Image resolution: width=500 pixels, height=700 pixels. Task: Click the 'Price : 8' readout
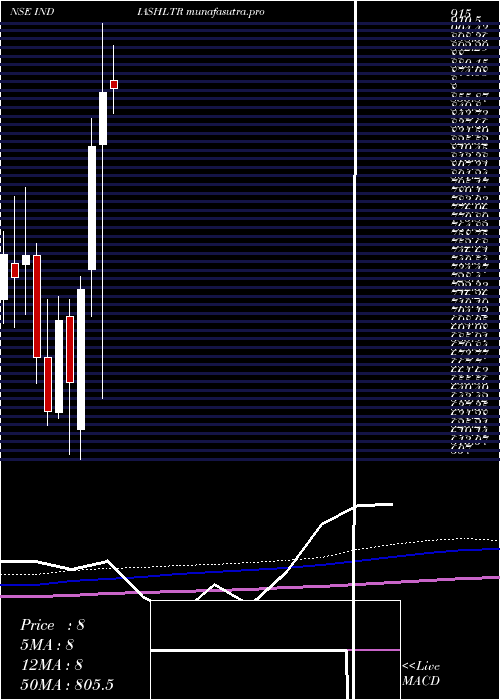pos(52,625)
